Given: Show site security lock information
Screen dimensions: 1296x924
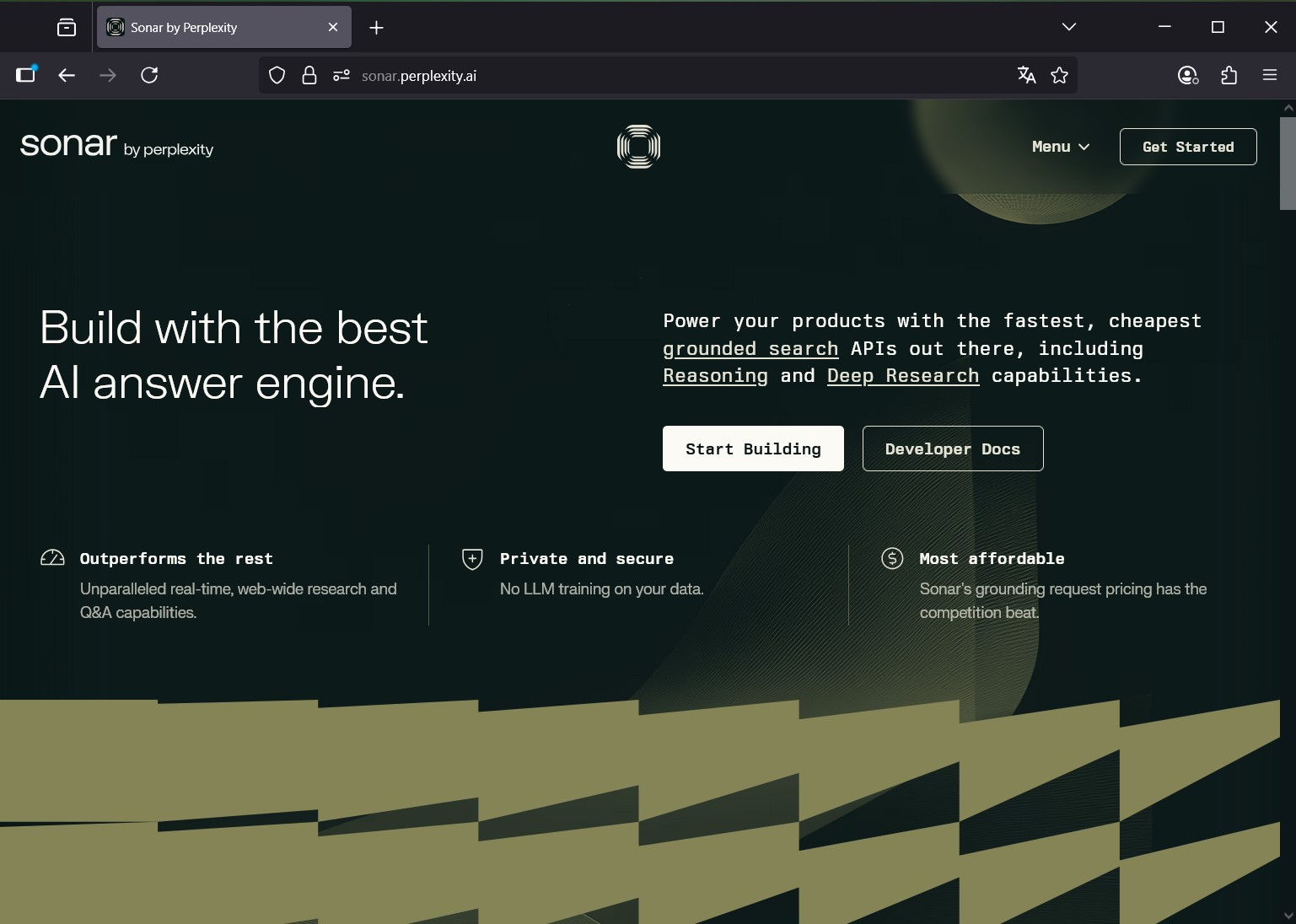Looking at the screenshot, I should point(309,75).
